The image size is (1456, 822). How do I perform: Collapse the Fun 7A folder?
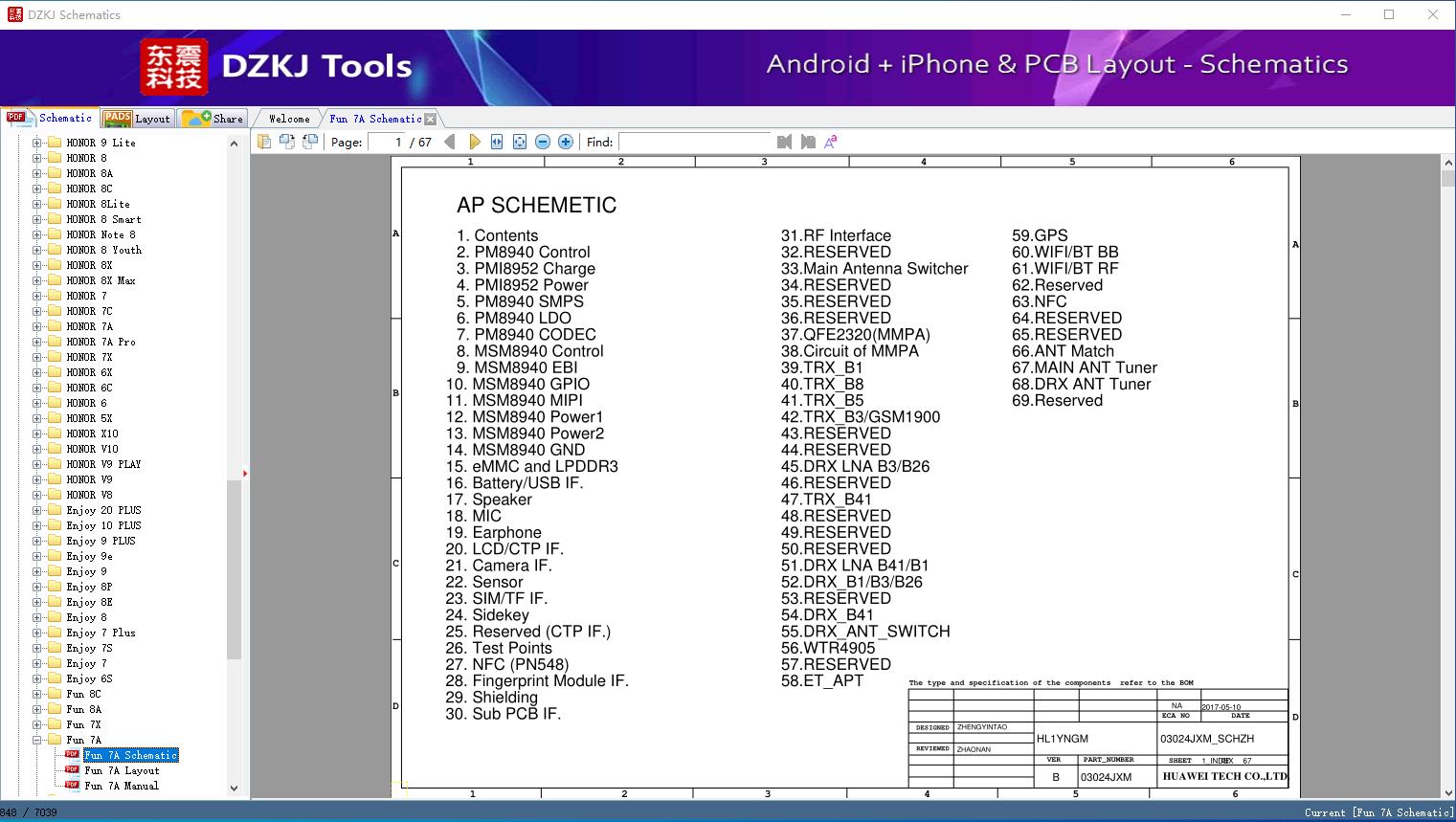coord(37,740)
